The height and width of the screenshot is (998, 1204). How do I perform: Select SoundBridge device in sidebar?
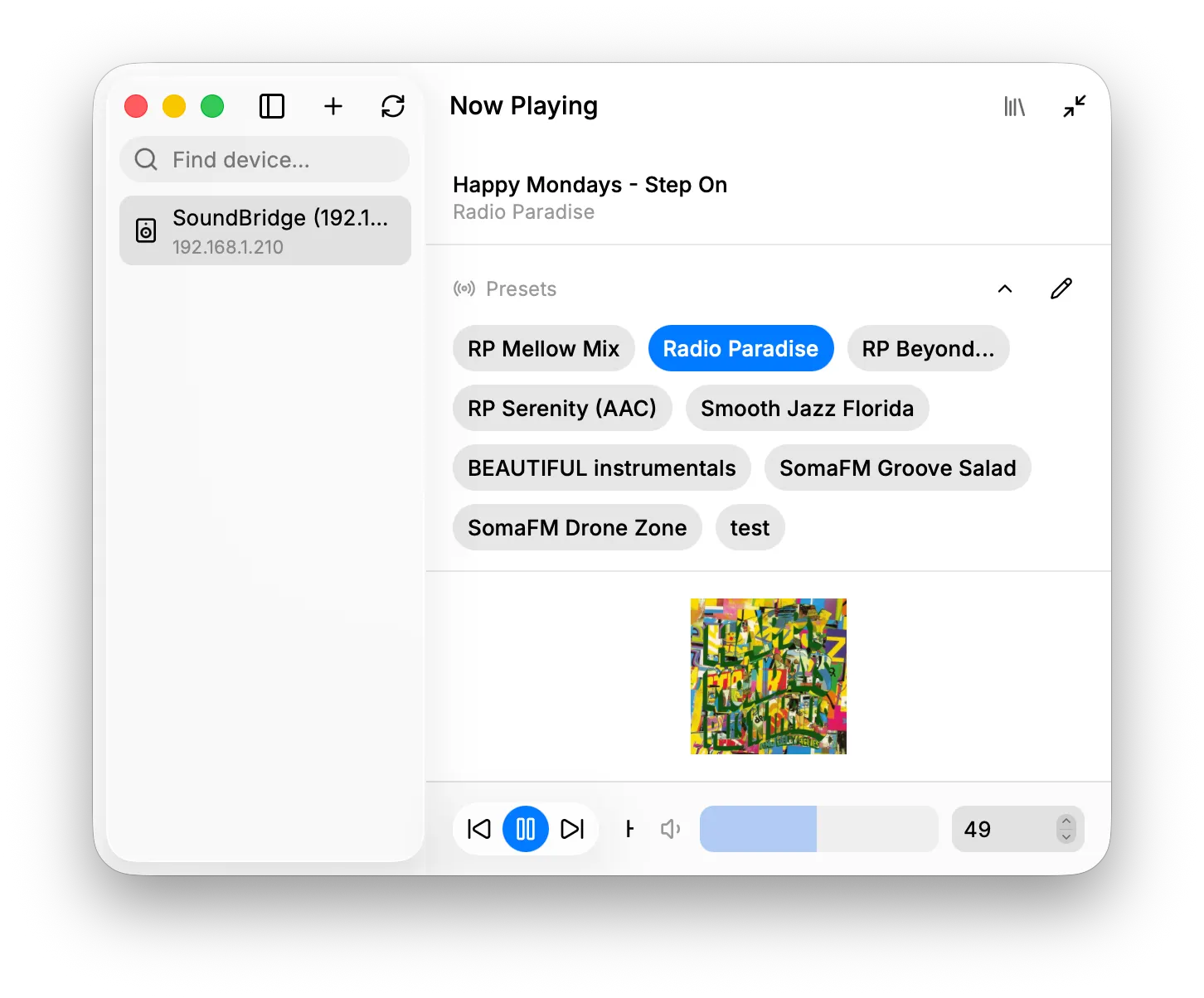pos(265,230)
